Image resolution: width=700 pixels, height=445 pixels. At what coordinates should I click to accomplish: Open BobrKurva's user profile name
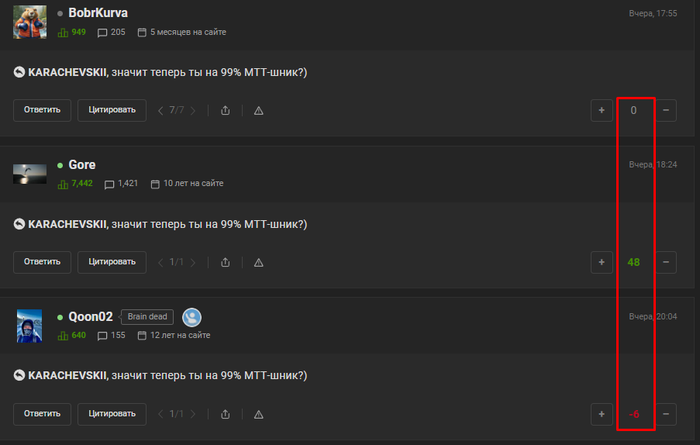[98, 13]
